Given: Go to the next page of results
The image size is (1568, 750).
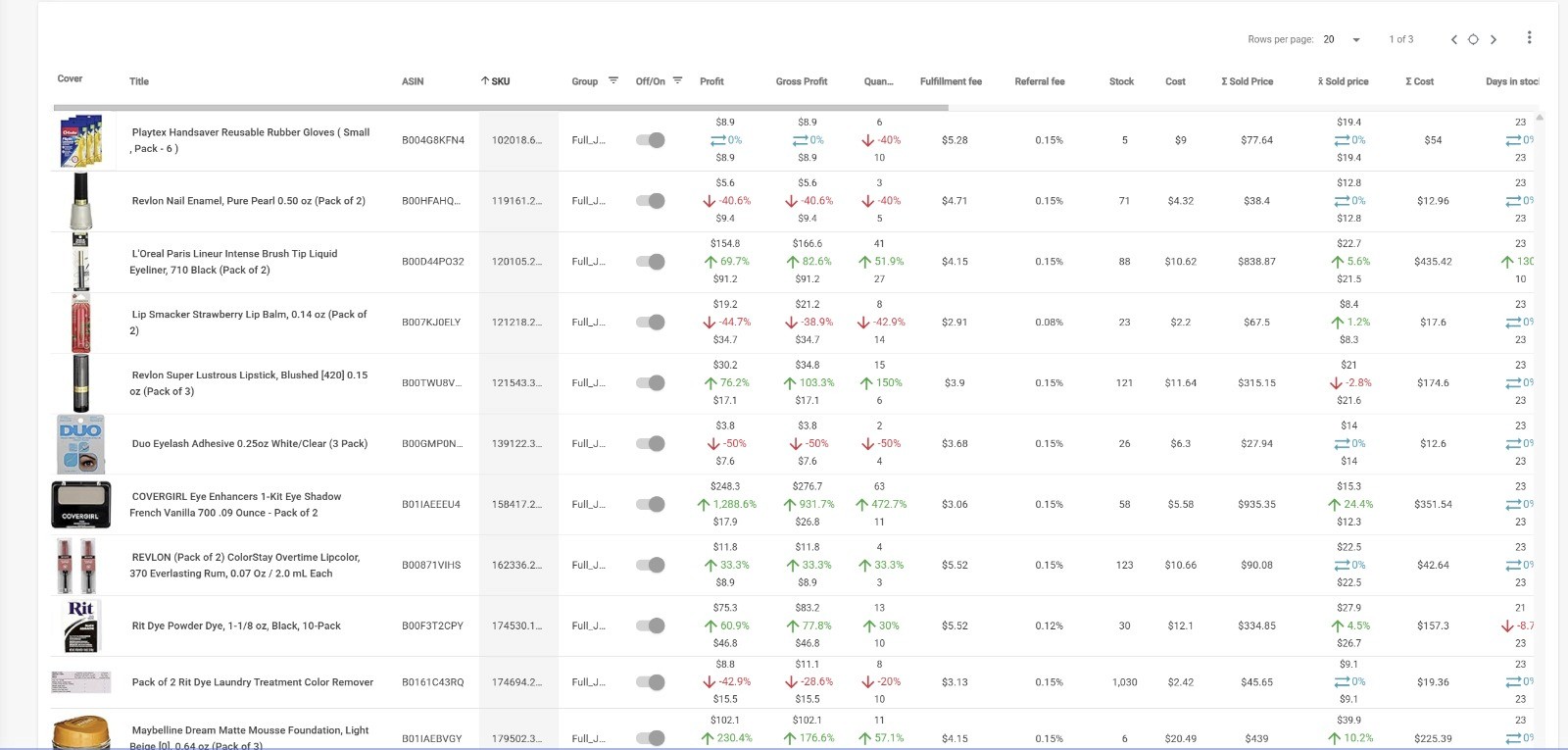Looking at the screenshot, I should (1494, 39).
